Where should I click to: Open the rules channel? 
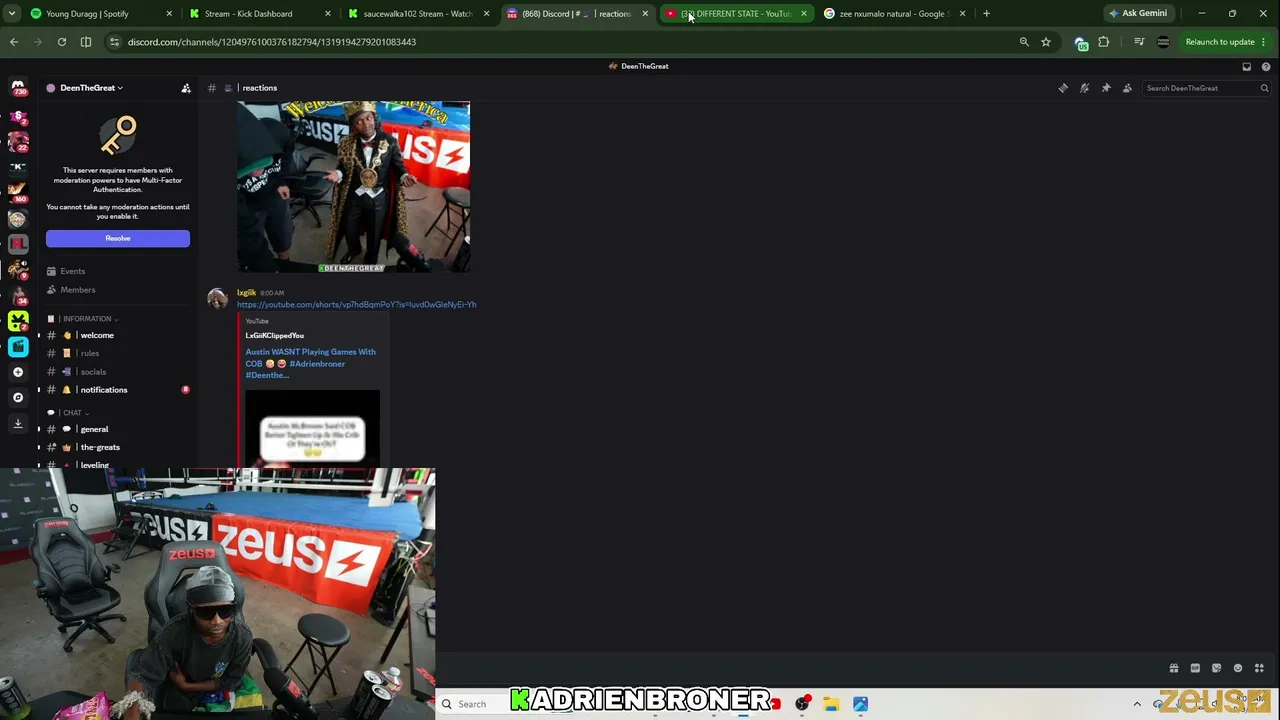118,353
